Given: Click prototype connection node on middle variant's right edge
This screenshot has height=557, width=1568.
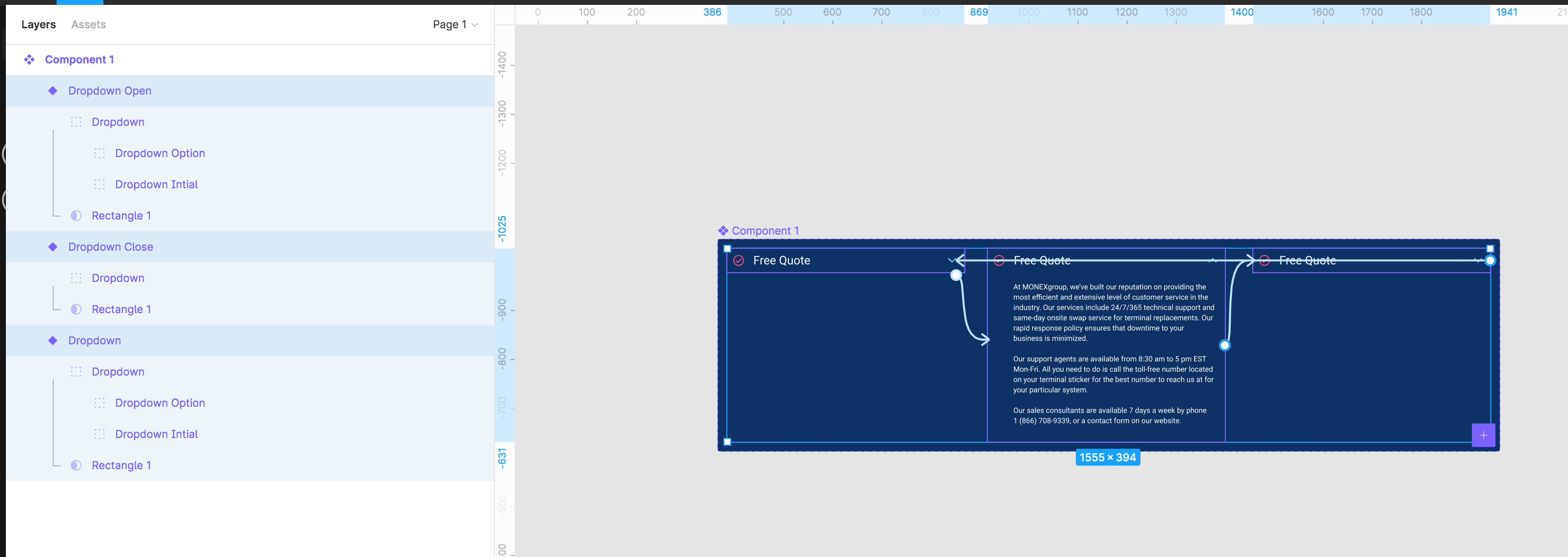Looking at the screenshot, I should (x=1225, y=345).
